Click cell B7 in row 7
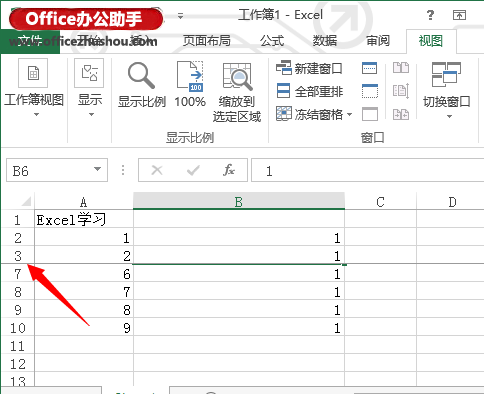 239,274
